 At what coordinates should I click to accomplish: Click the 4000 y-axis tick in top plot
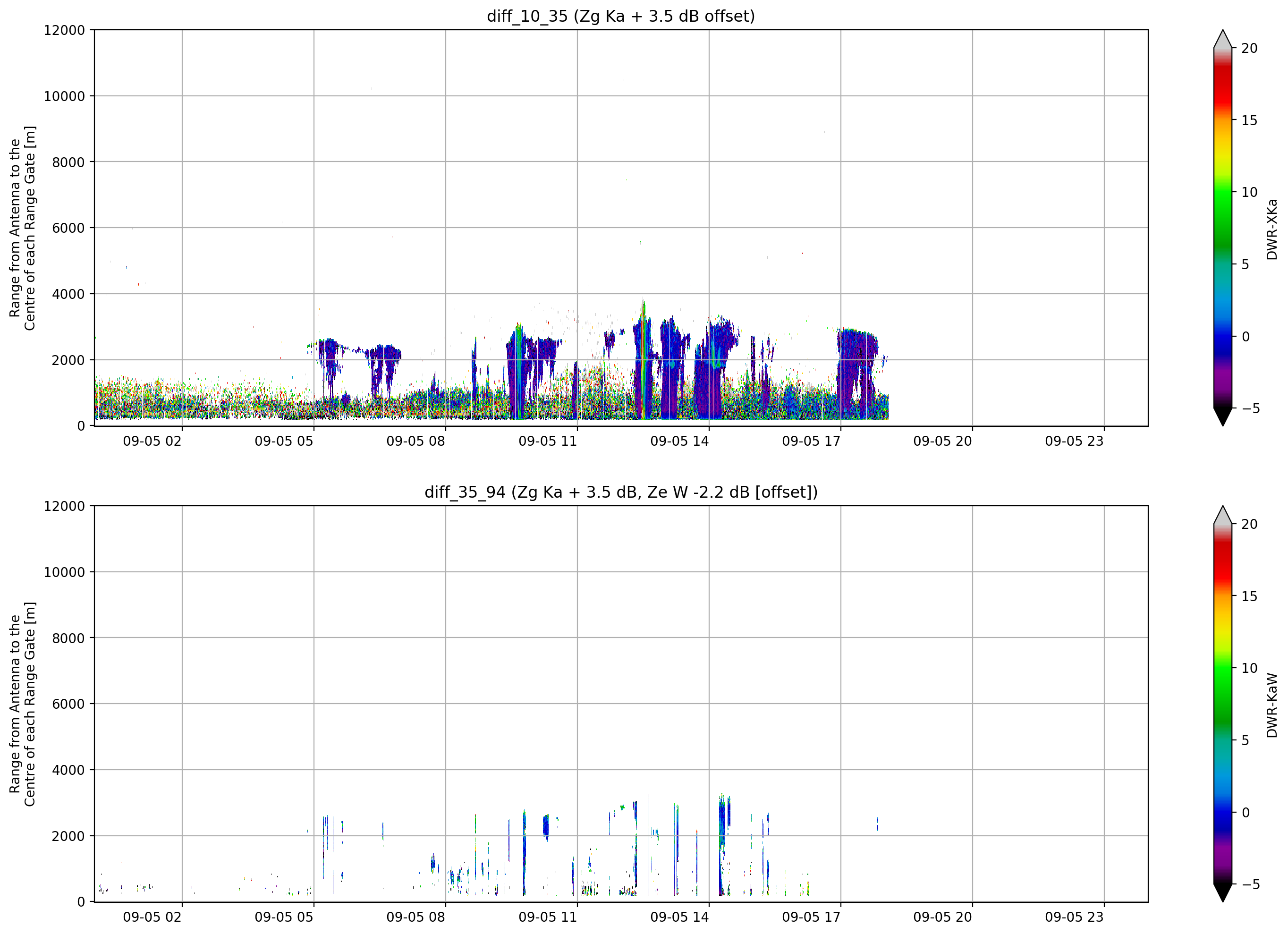(68, 294)
